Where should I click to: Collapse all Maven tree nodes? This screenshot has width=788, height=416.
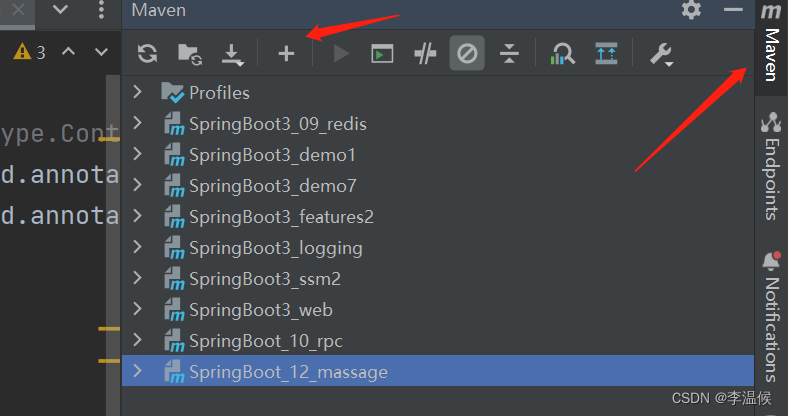pos(509,53)
